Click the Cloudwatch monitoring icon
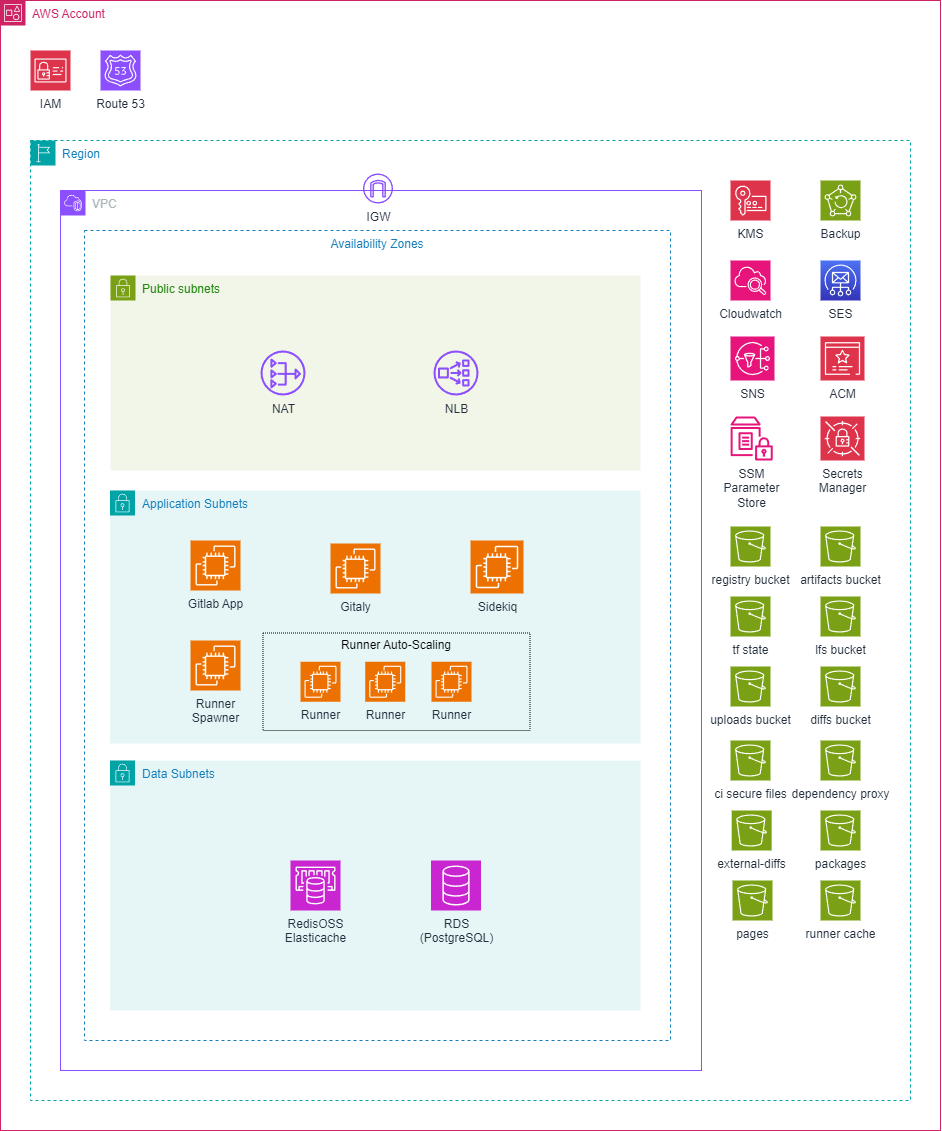This screenshot has height=1131, width=942. point(750,281)
